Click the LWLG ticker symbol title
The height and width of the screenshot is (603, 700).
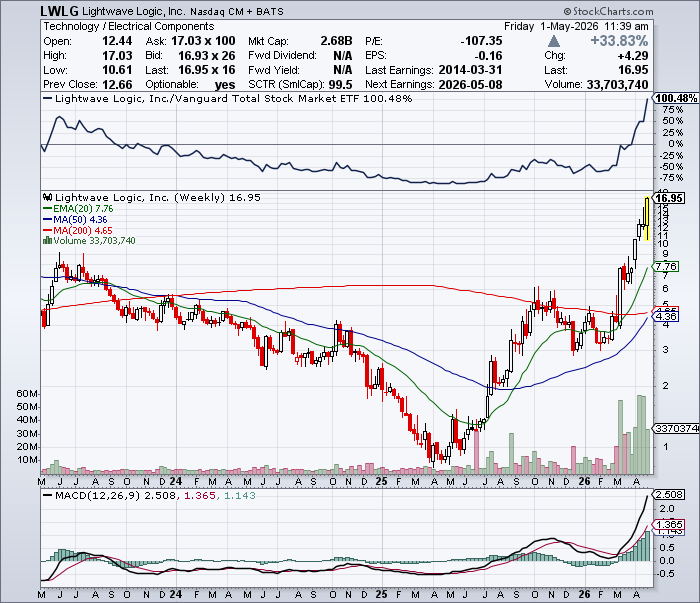(59, 11)
